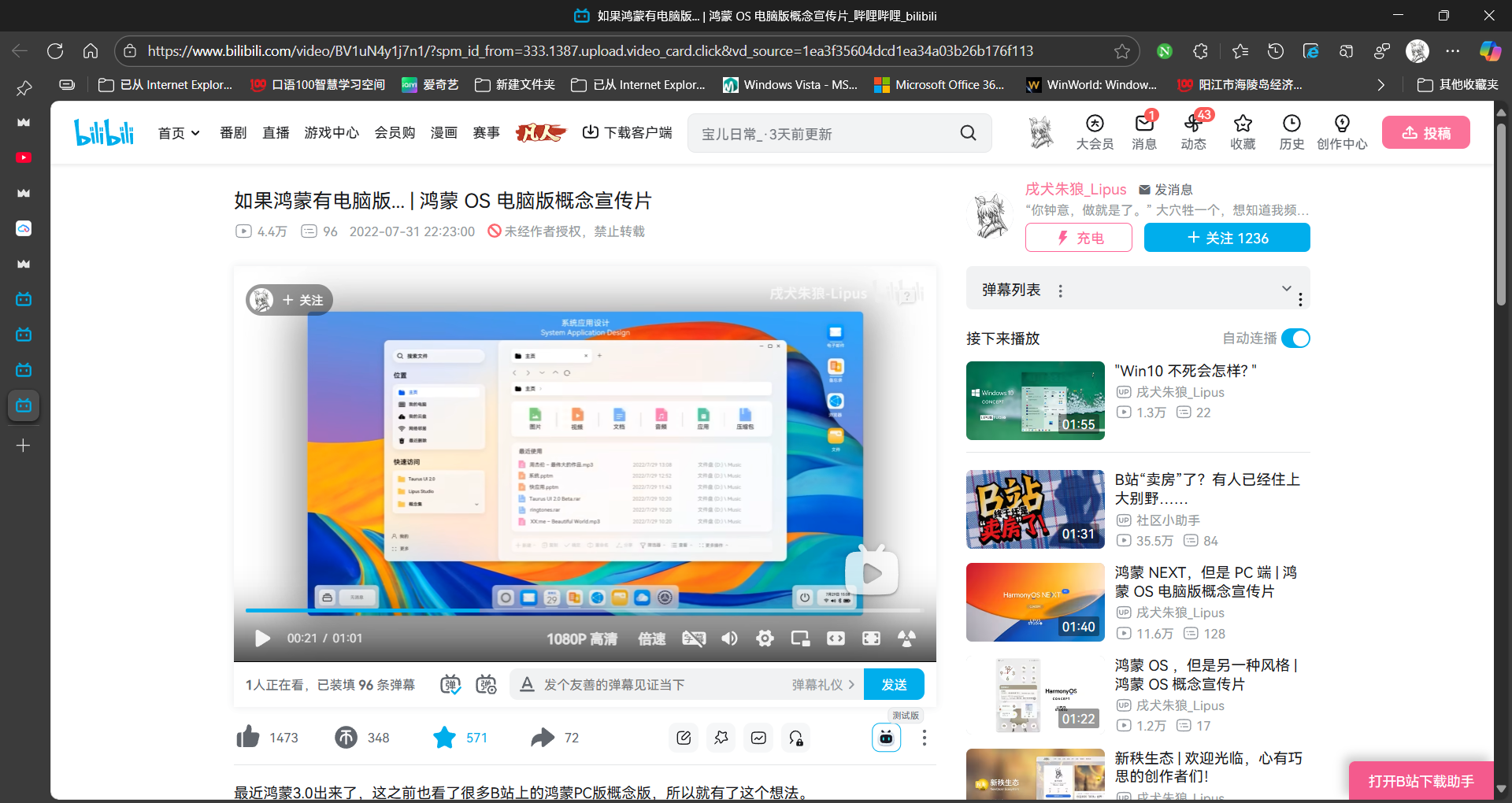The height and width of the screenshot is (803, 1512).
Task: Click the search magnifier icon
Action: click(968, 133)
